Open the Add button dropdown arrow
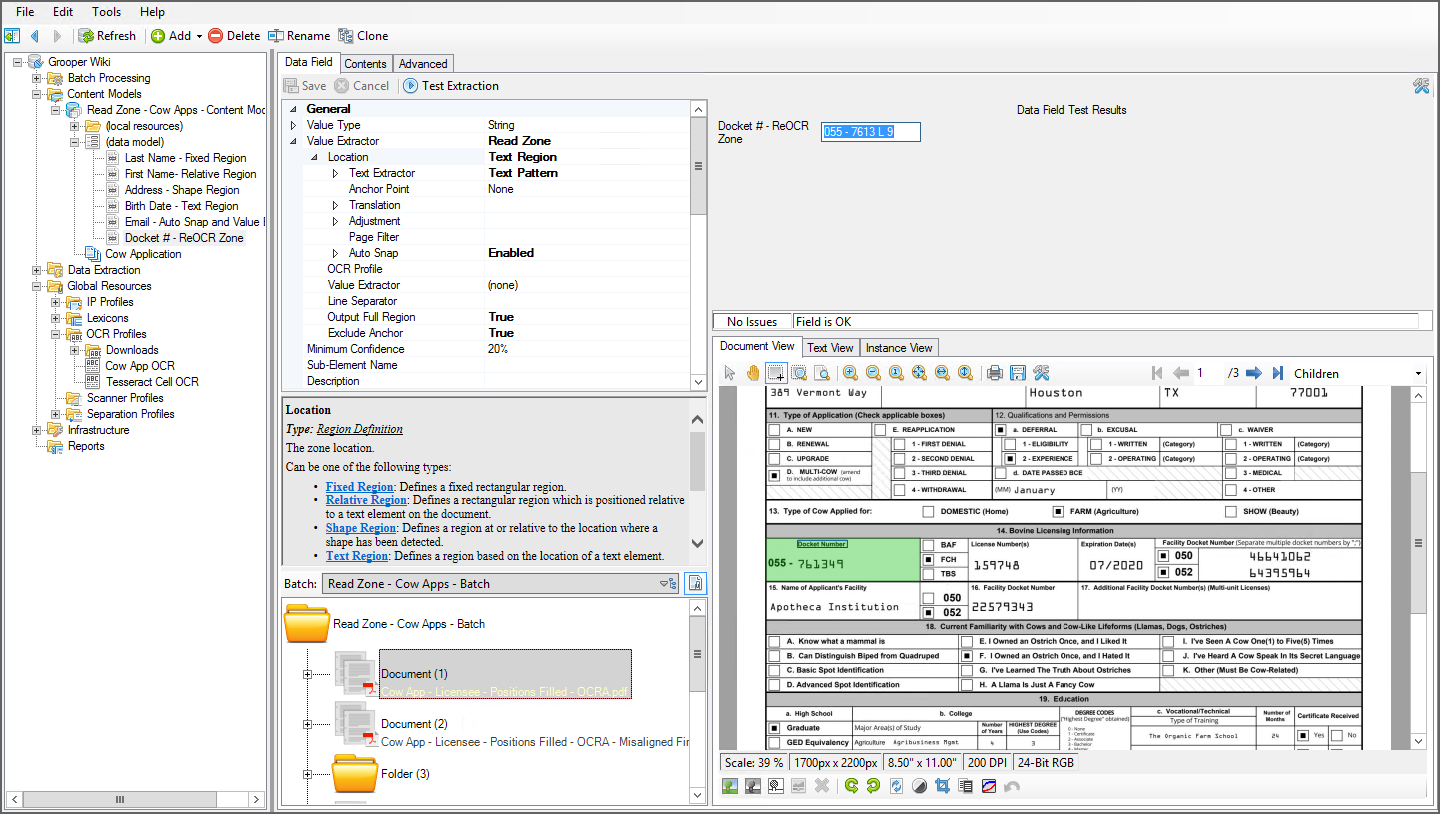The width and height of the screenshot is (1440, 814). (199, 36)
